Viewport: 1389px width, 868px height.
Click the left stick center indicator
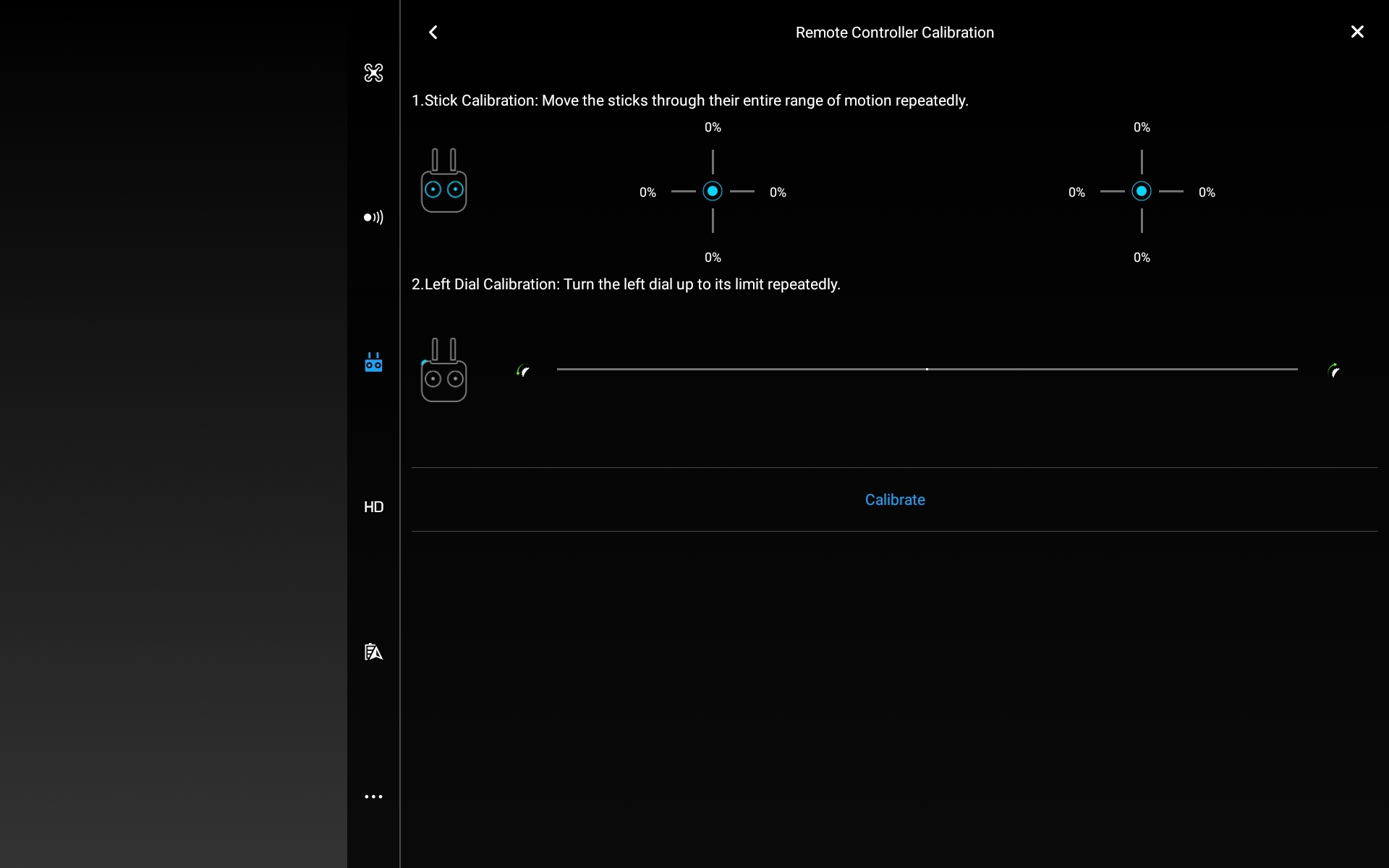pyautogui.click(x=713, y=191)
